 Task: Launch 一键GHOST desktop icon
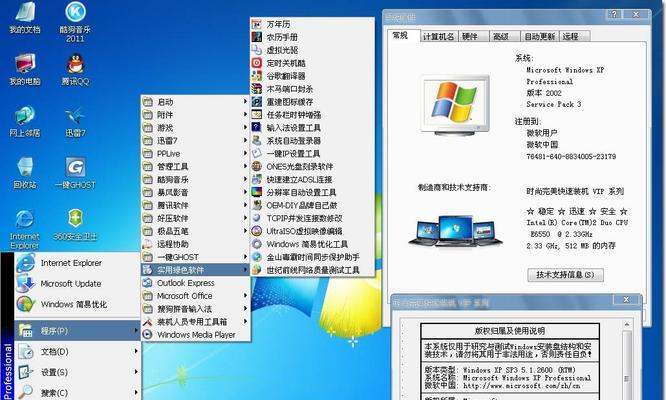[75, 173]
